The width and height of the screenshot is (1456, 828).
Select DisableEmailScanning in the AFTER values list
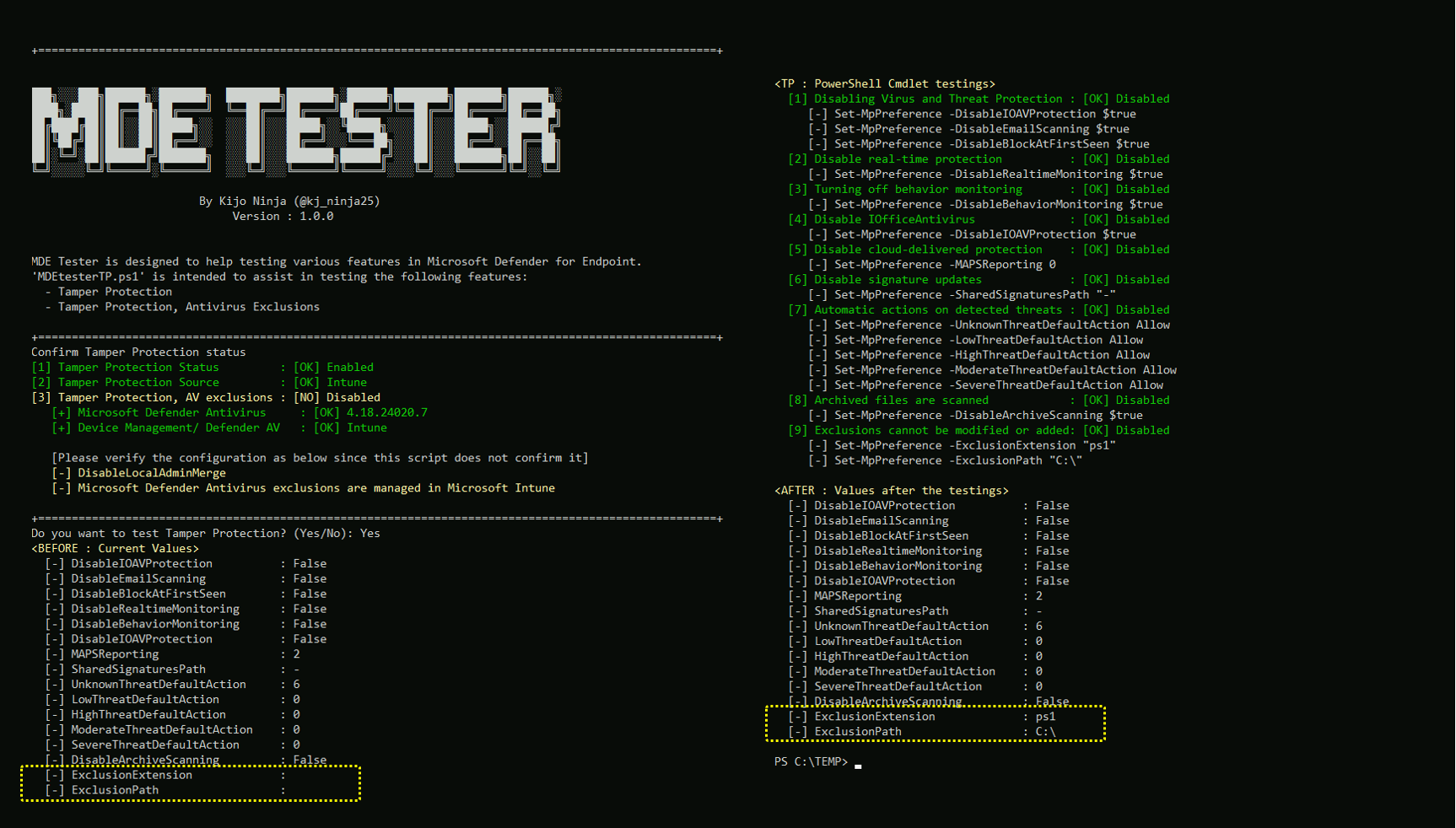928,521
